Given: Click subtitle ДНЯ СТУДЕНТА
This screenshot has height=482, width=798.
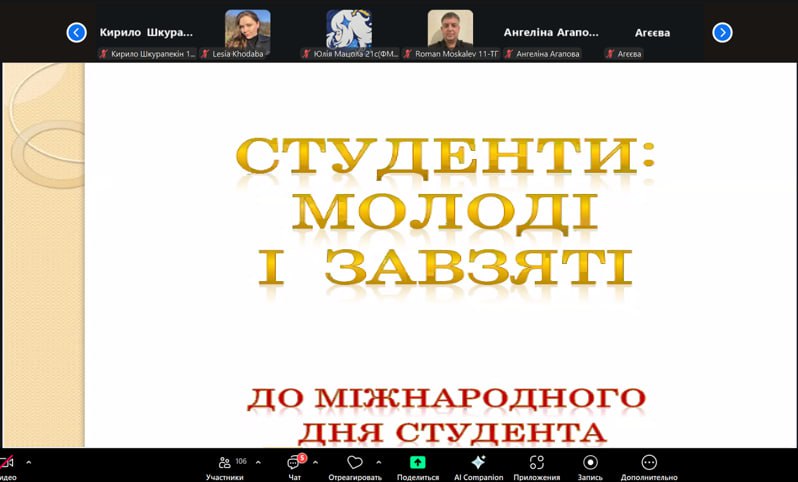Looking at the screenshot, I should pos(452,433).
